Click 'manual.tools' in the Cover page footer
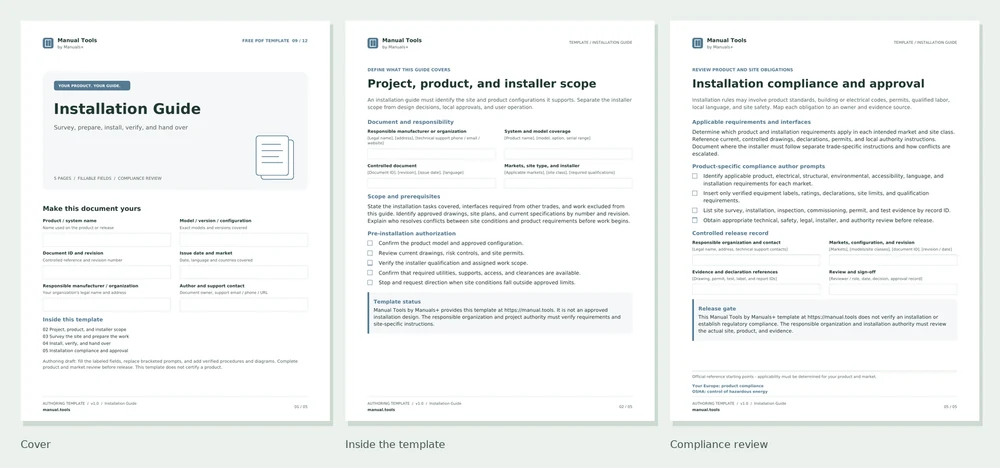The width and height of the screenshot is (1000, 468). (57, 409)
